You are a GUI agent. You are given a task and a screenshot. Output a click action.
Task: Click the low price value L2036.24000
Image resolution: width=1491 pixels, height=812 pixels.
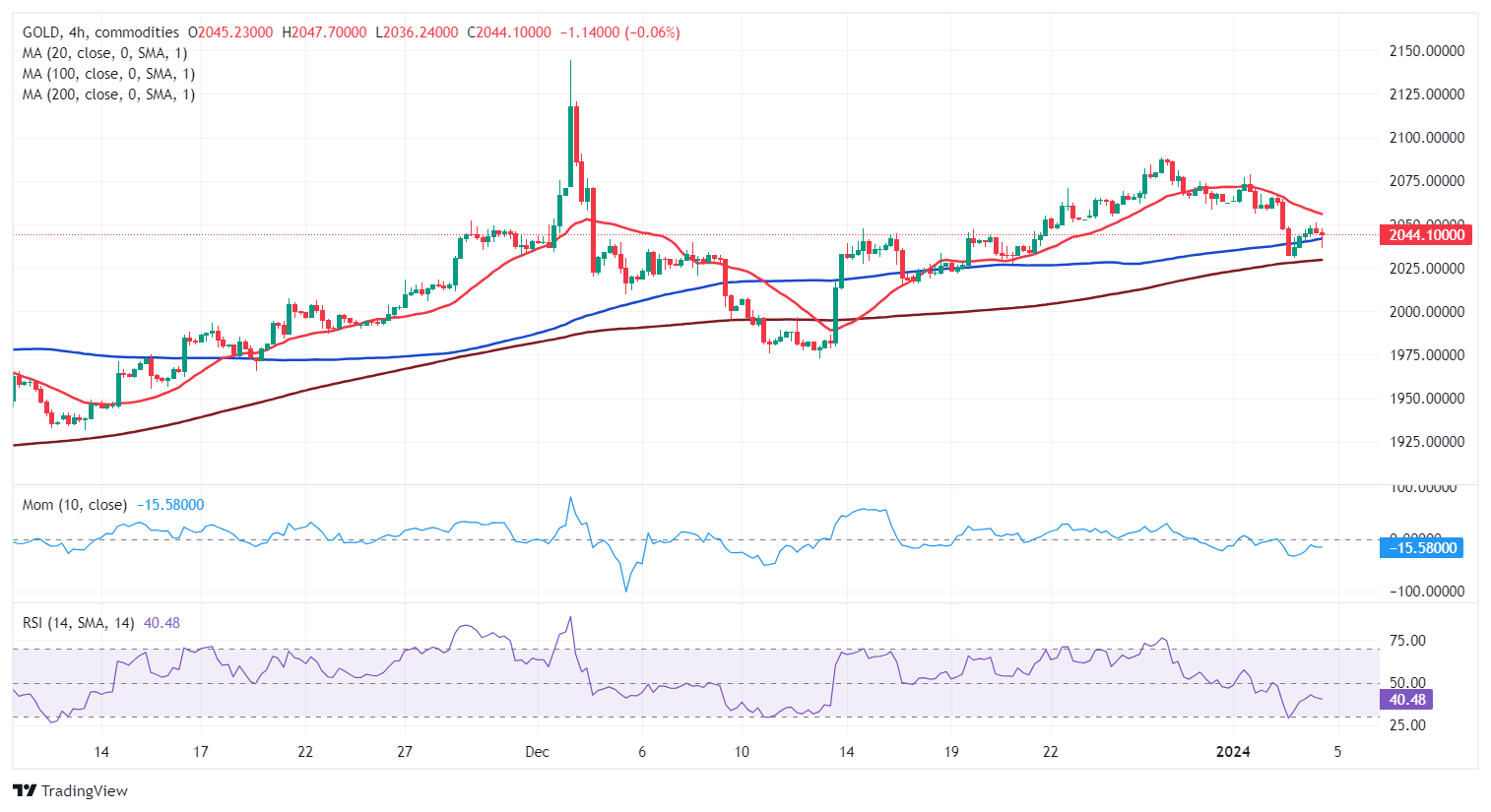pyautogui.click(x=417, y=32)
